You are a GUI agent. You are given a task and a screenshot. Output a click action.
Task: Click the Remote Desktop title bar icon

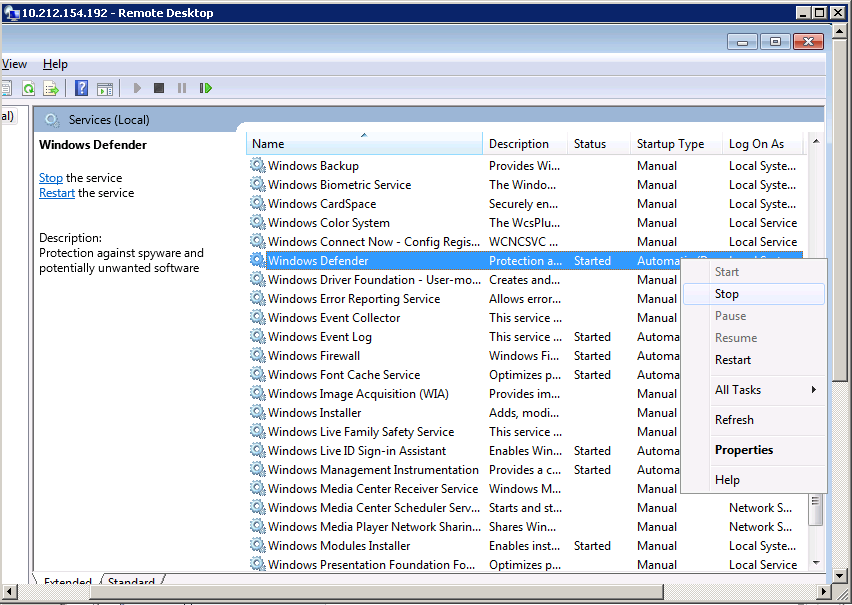coord(12,13)
